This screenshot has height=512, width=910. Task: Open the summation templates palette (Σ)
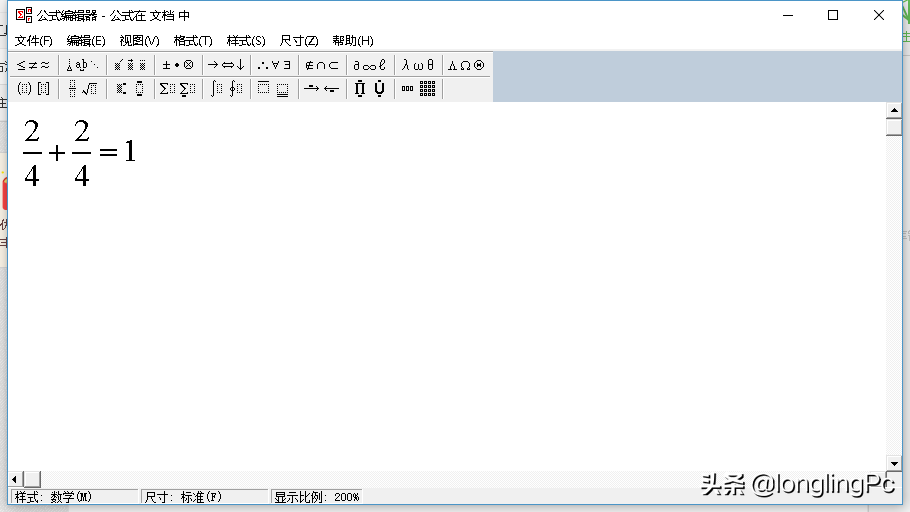[x=178, y=89]
